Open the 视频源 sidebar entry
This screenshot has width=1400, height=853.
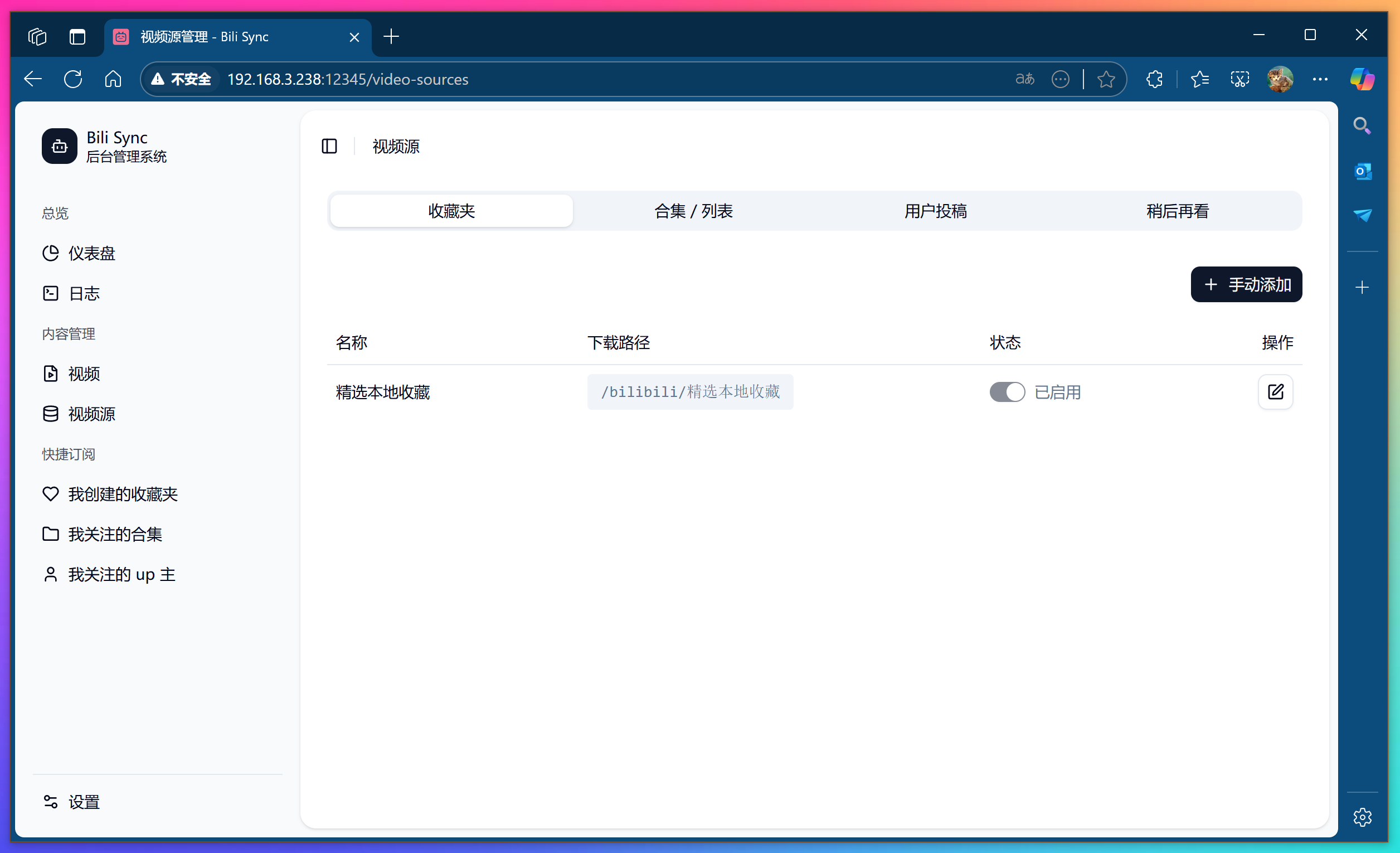click(x=91, y=414)
